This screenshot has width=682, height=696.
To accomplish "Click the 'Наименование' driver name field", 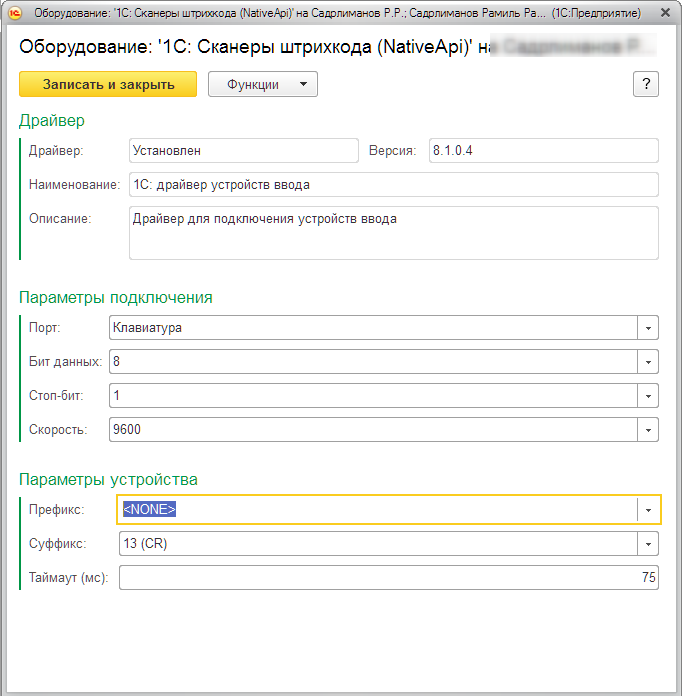I will pyautogui.click(x=394, y=184).
